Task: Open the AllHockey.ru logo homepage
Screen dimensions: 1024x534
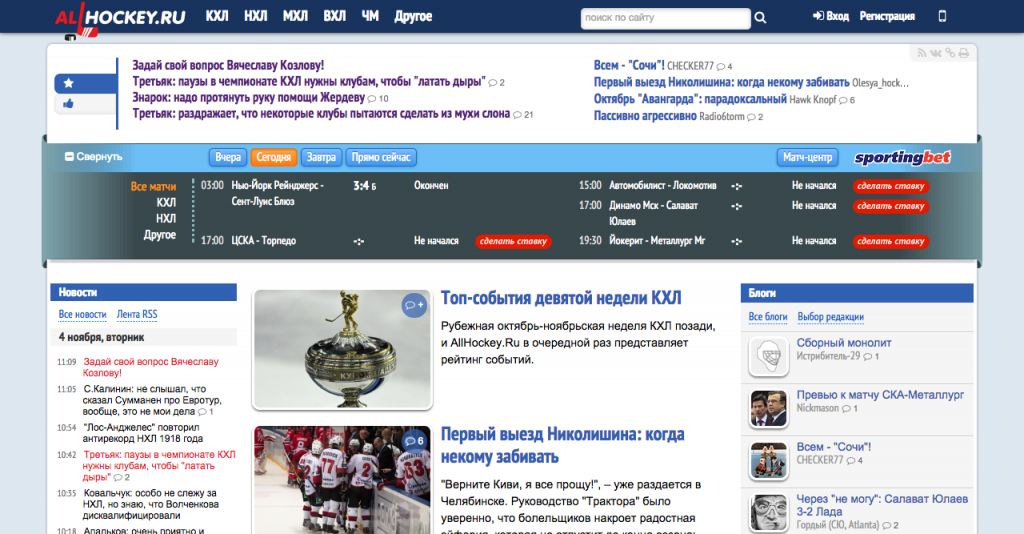Action: coord(120,18)
